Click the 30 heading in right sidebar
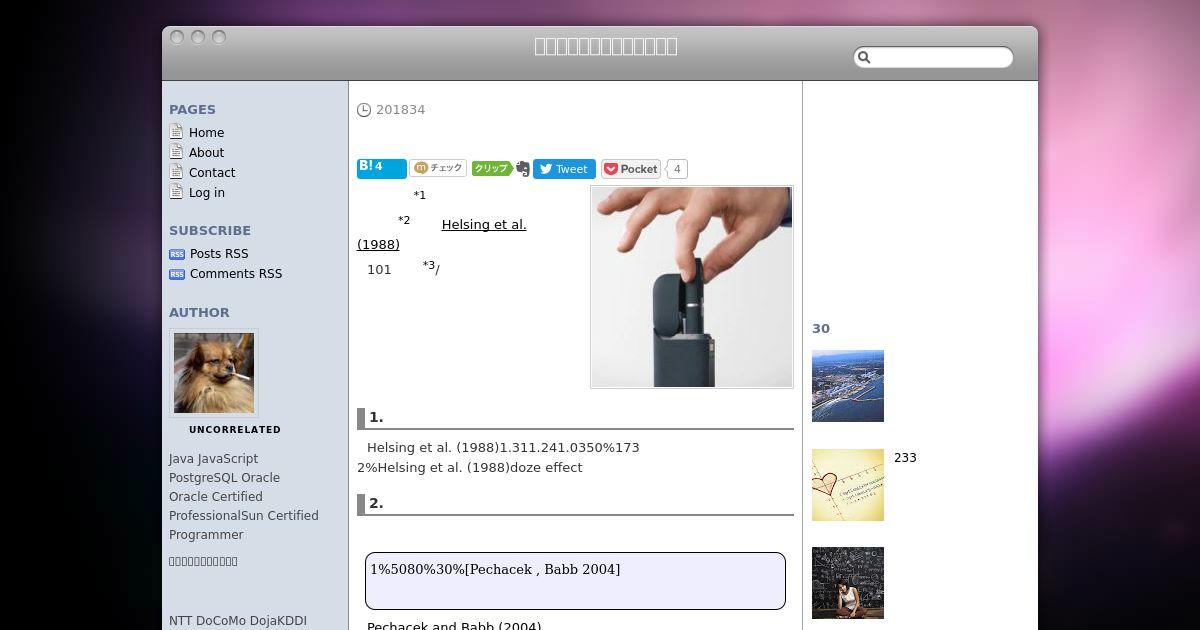1200x630 pixels. [x=821, y=329]
